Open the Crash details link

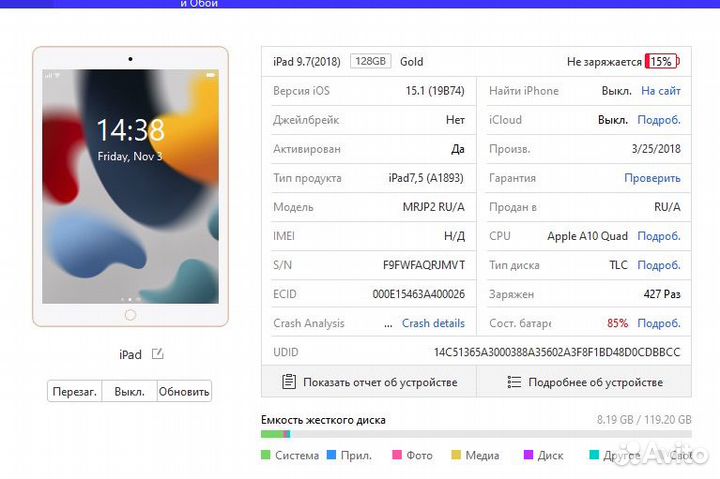433,323
